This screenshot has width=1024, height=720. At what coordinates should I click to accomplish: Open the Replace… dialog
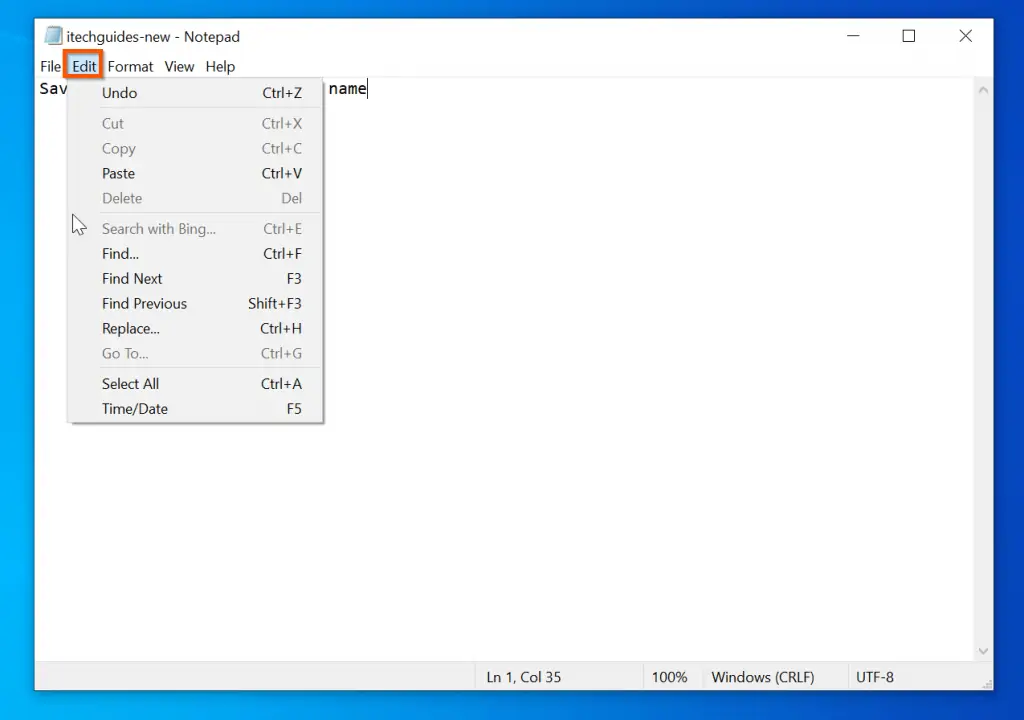coord(195,329)
